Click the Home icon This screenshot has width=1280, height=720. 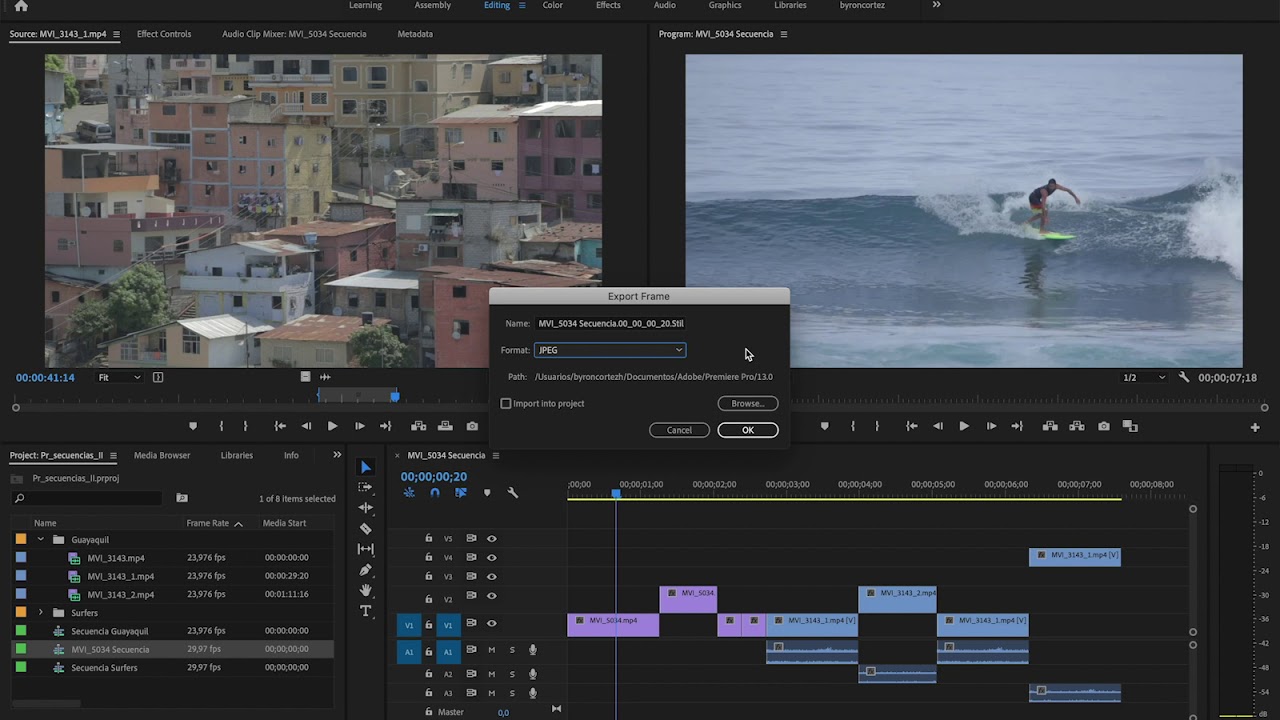point(21,6)
